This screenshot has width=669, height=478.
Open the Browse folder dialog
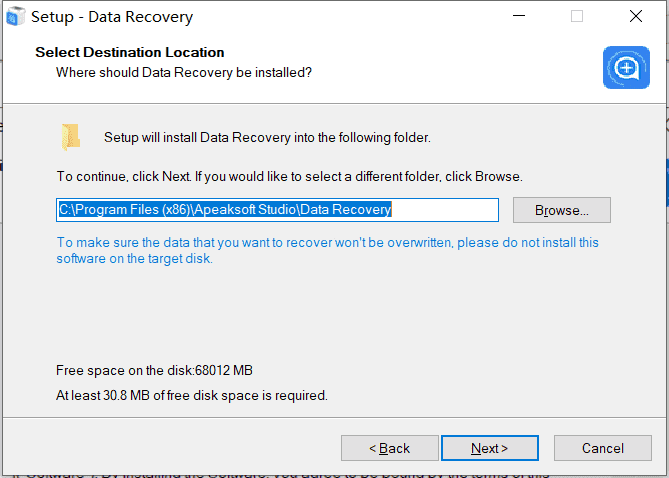(561, 210)
